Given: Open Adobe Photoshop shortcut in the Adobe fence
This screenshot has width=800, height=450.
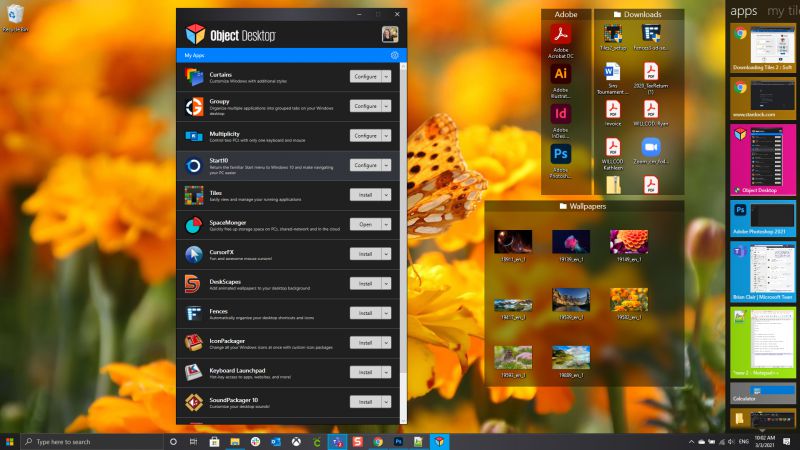Looking at the screenshot, I should pos(561,155).
